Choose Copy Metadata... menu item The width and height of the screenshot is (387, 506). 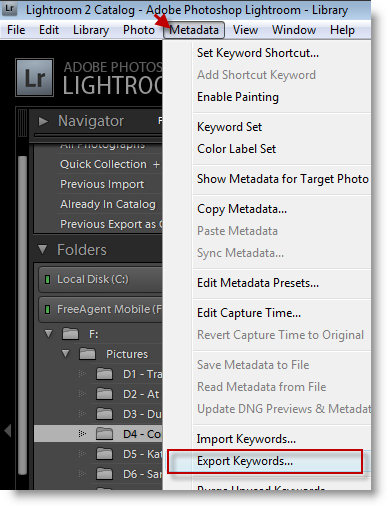click(x=242, y=209)
